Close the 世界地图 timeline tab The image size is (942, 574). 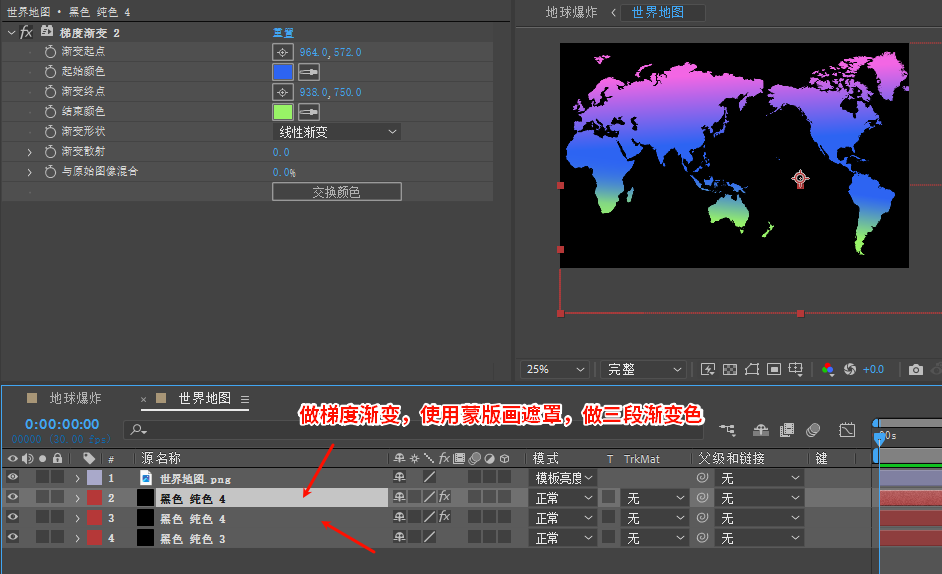144,399
